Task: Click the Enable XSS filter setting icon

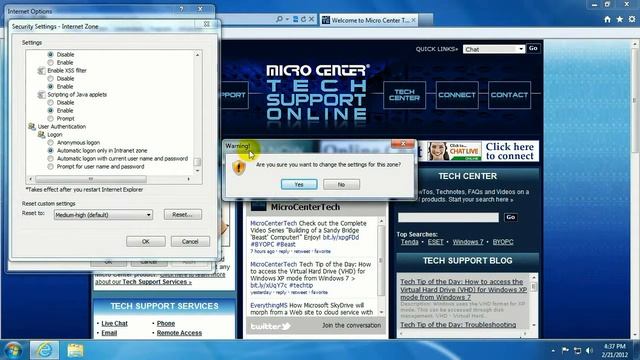Action: pyautogui.click(x=41, y=71)
